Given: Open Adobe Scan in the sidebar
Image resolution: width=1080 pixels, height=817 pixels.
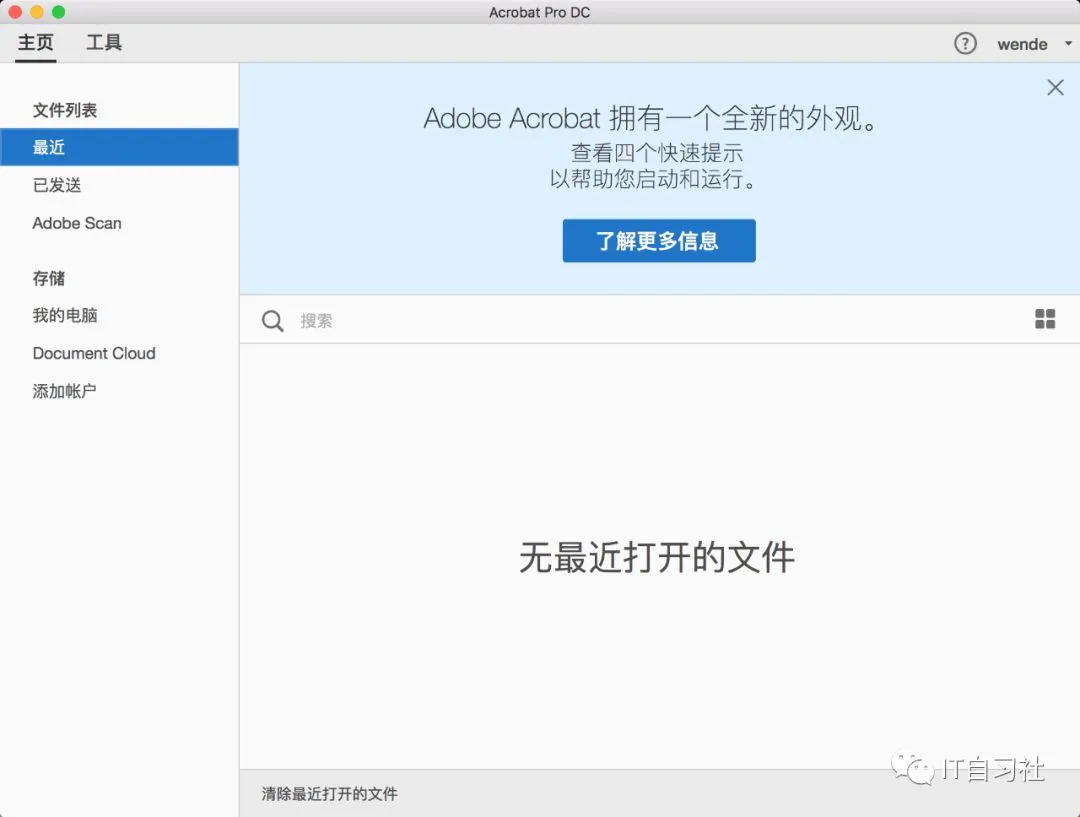Looking at the screenshot, I should click(x=77, y=223).
